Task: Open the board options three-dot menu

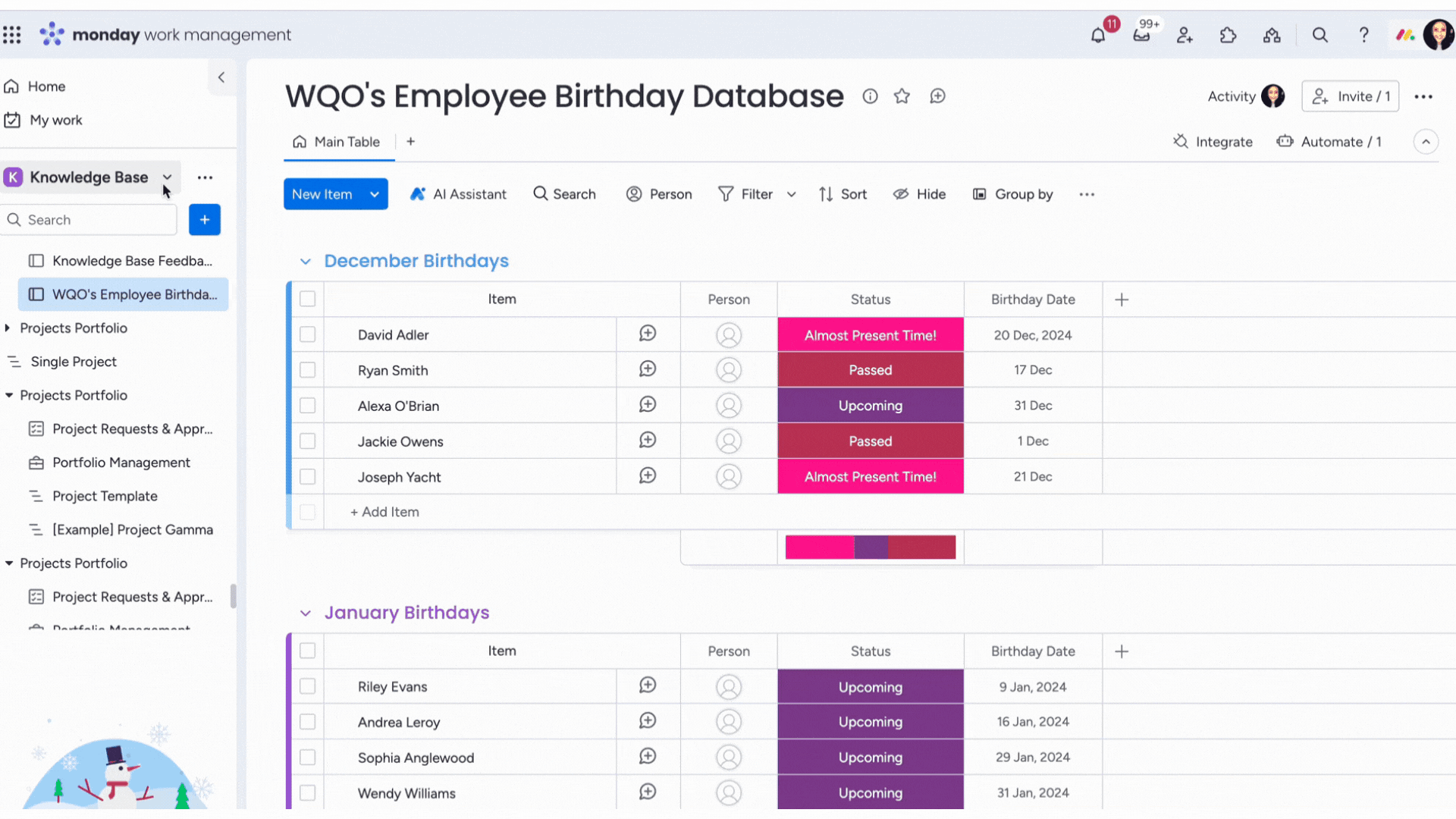Action: click(x=1423, y=96)
